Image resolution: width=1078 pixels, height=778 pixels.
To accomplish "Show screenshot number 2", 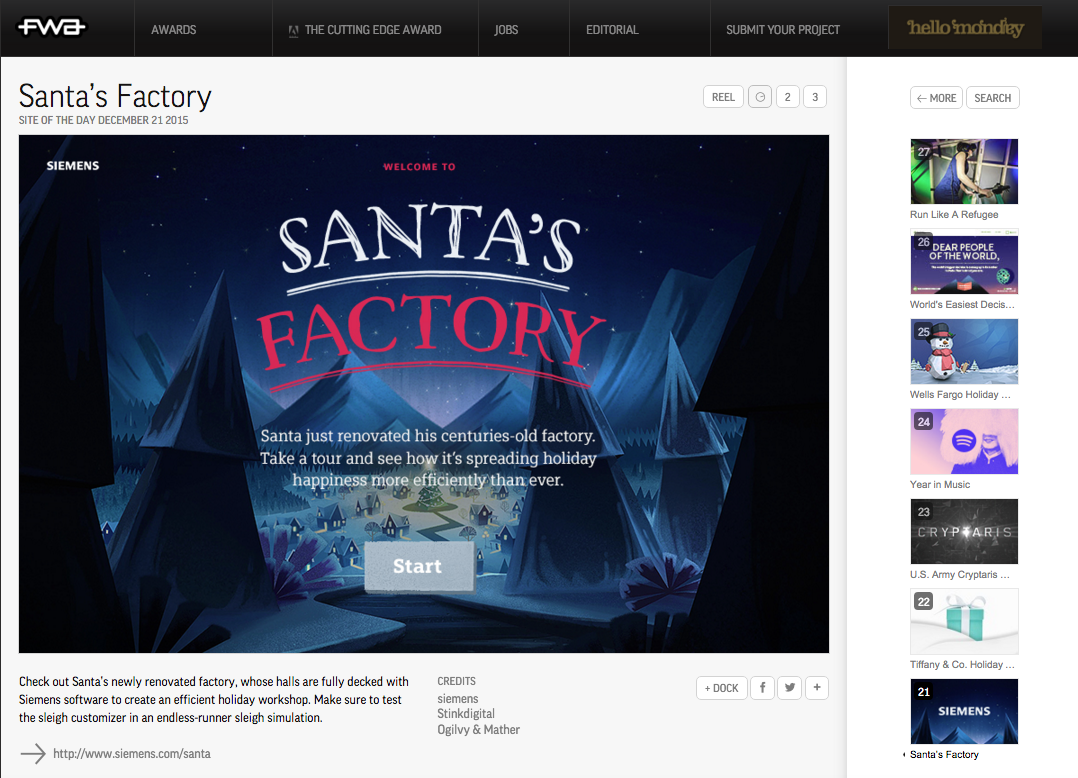I will (x=788, y=97).
